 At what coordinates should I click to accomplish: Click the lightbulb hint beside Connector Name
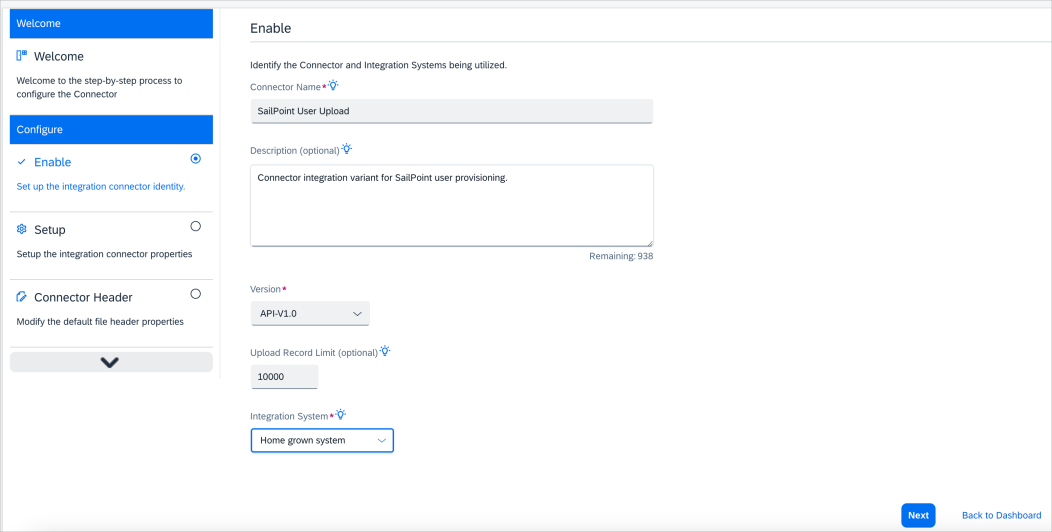333,86
